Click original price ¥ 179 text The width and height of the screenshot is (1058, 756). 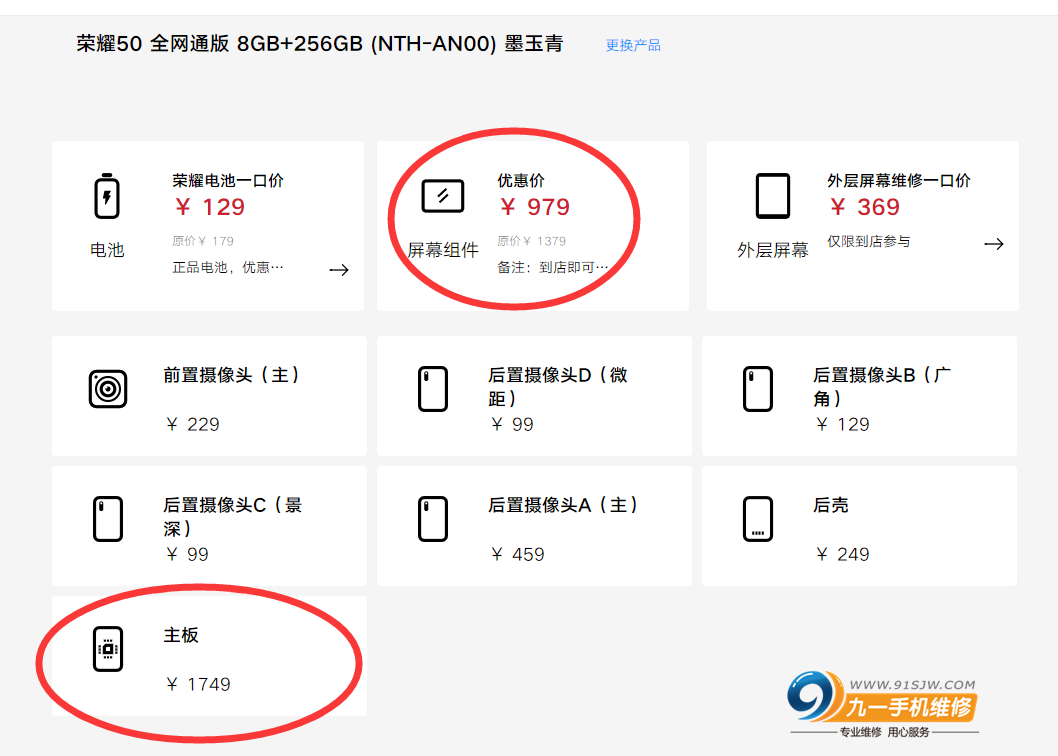click(203, 241)
